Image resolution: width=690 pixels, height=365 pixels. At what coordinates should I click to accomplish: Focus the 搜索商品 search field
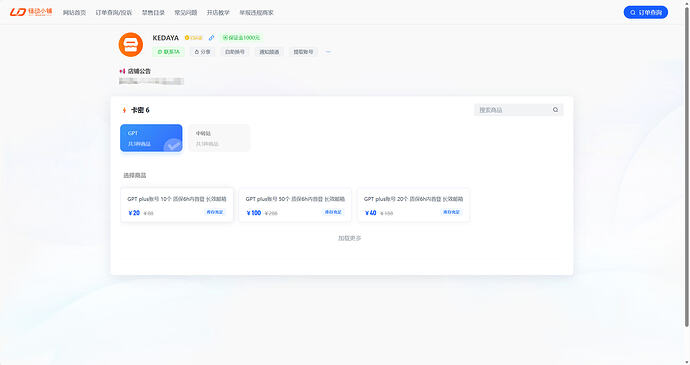pyautogui.click(x=518, y=110)
